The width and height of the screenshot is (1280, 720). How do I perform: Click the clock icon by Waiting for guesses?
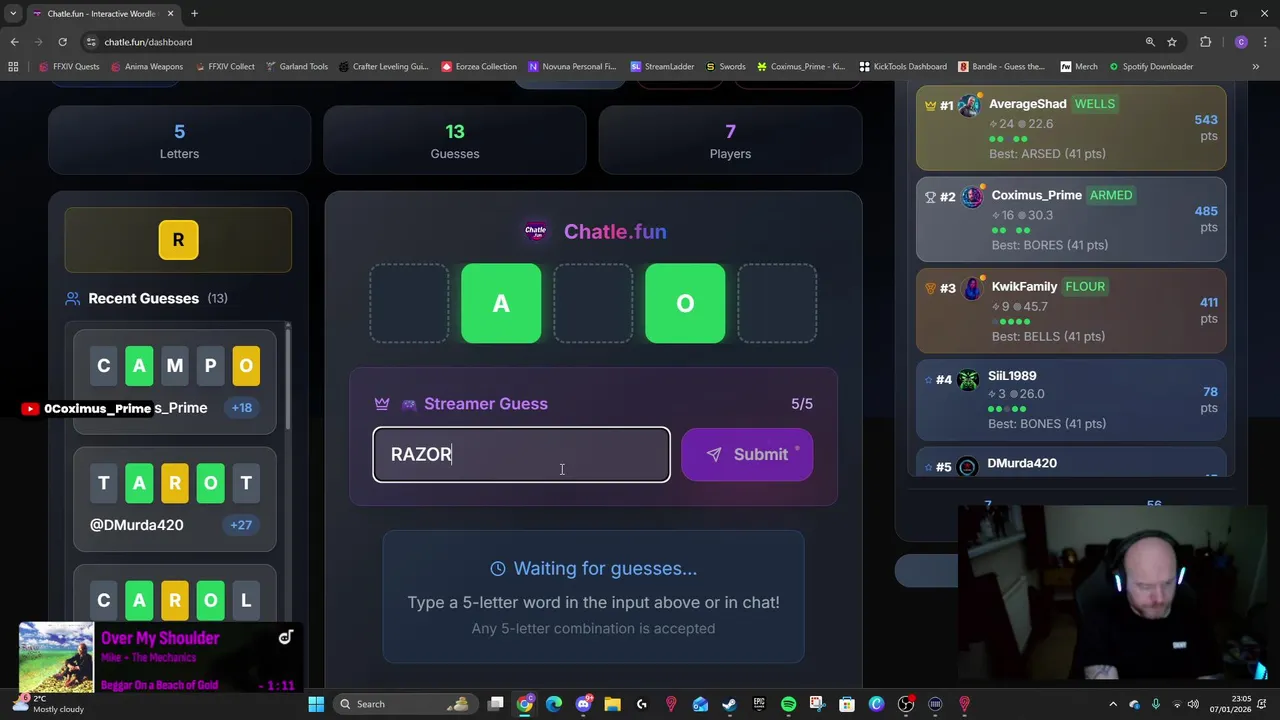(x=498, y=568)
